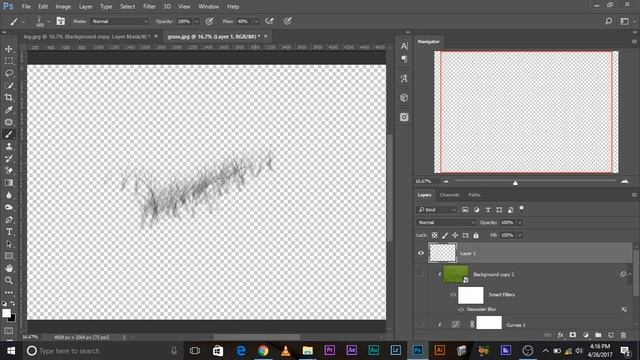Viewport: 640px width, 360px height.
Task: Select the Clone Stamp tool
Action: point(9,147)
